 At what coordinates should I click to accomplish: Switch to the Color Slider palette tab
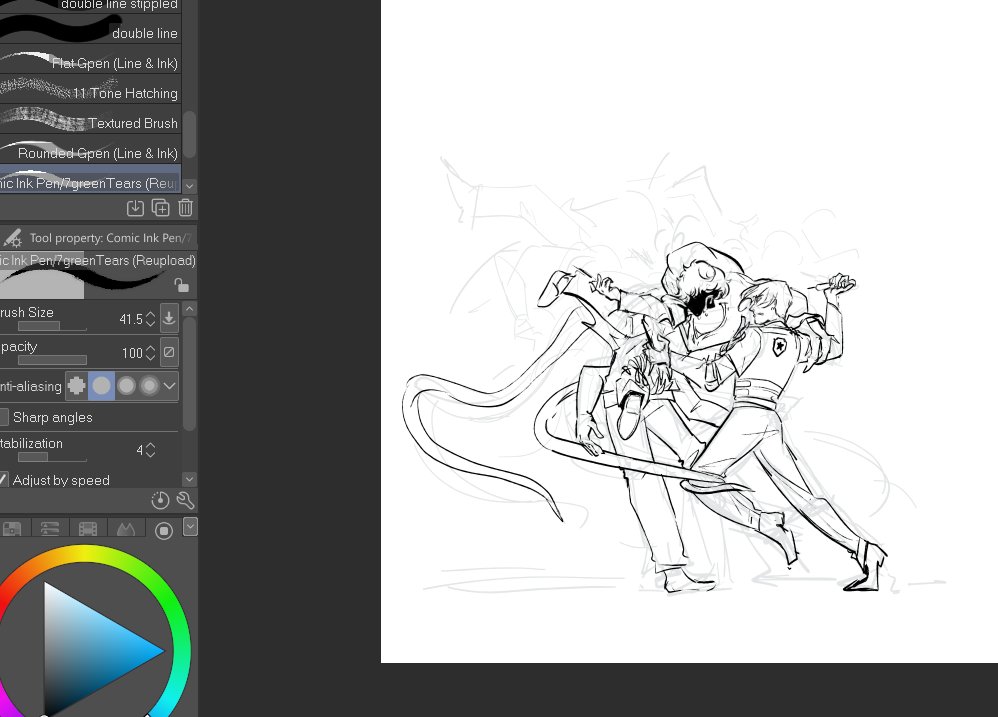(50, 529)
